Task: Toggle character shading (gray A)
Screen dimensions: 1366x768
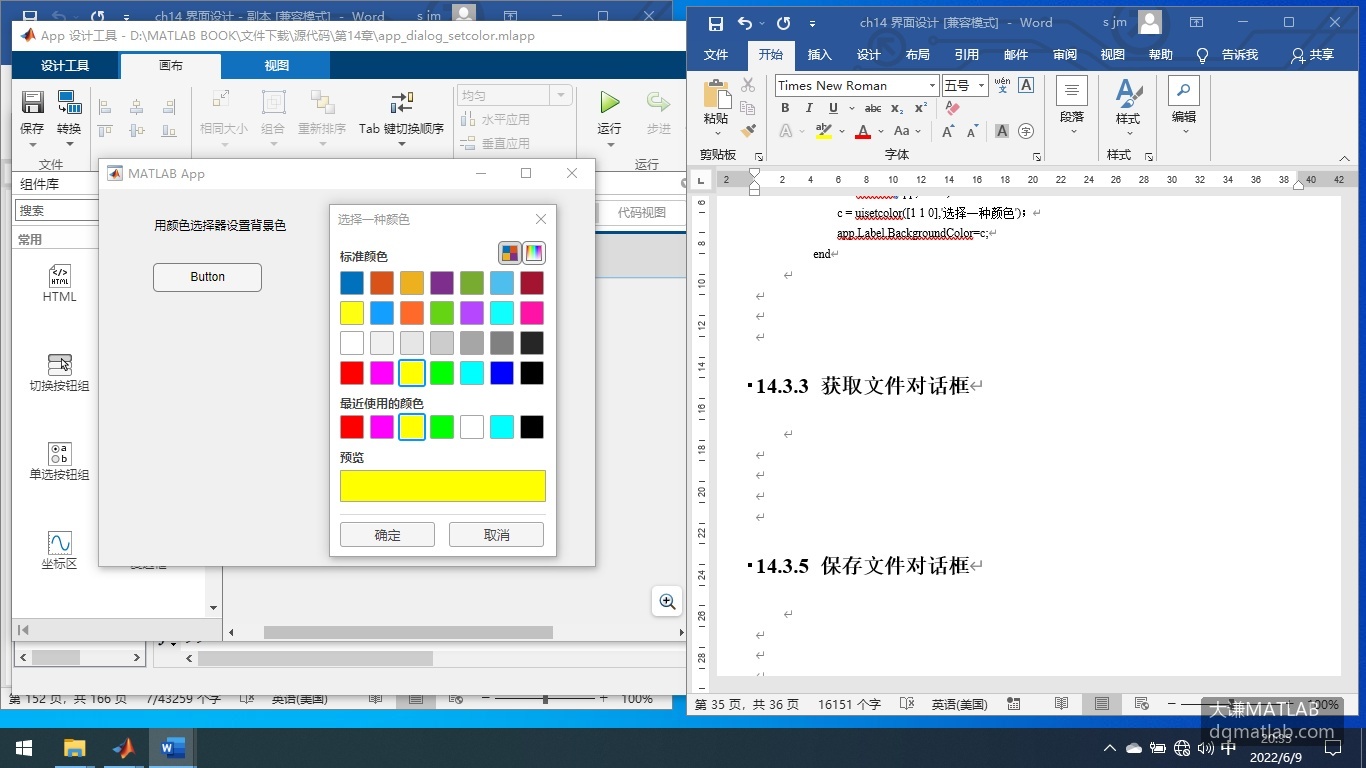Action: [x=1002, y=131]
